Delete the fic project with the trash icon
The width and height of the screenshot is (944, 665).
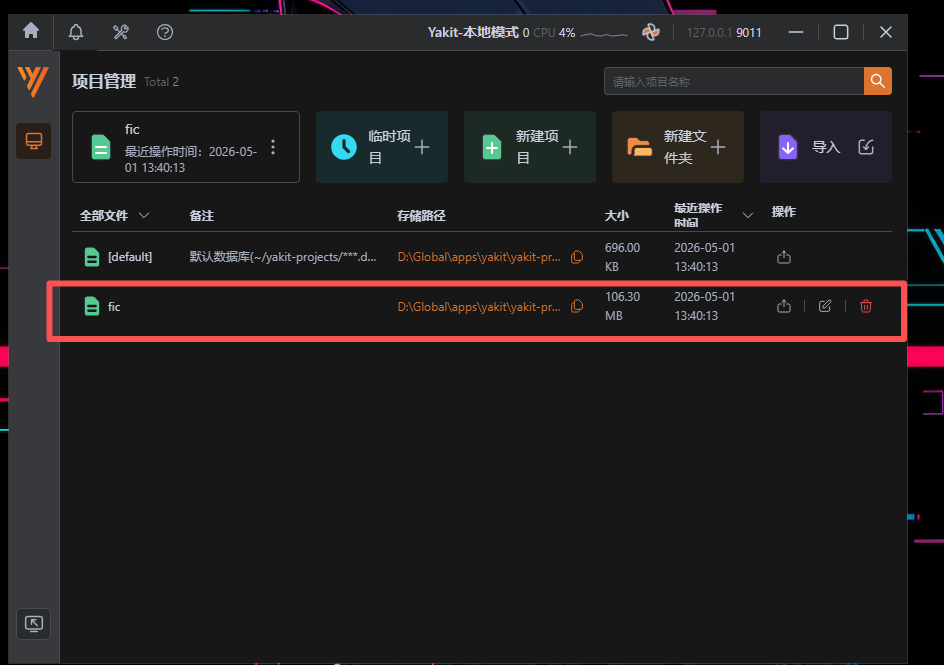pos(866,306)
